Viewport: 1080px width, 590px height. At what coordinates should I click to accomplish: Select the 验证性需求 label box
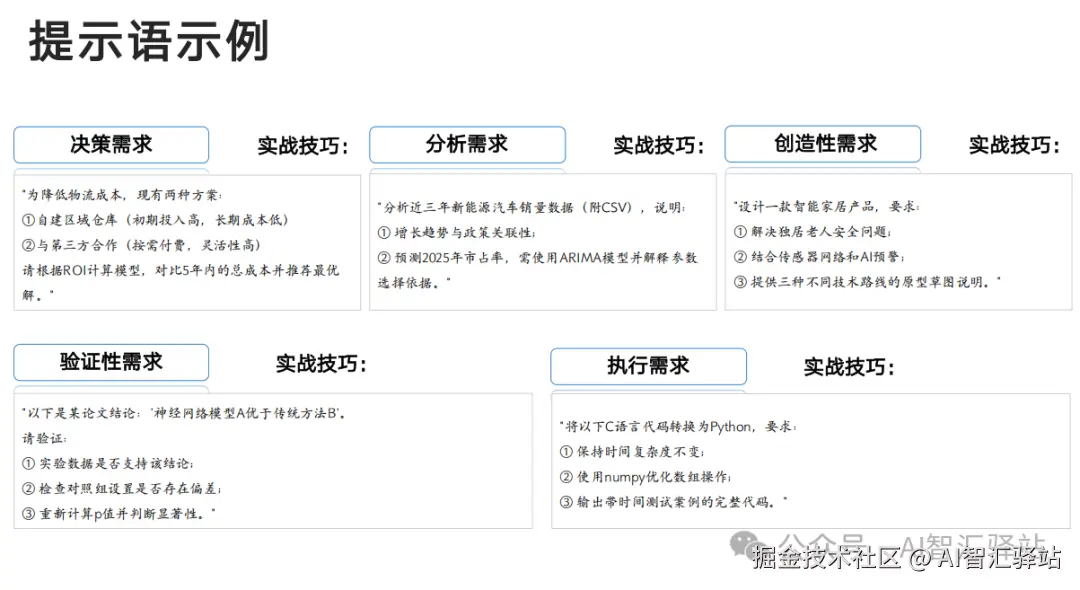[x=110, y=363]
